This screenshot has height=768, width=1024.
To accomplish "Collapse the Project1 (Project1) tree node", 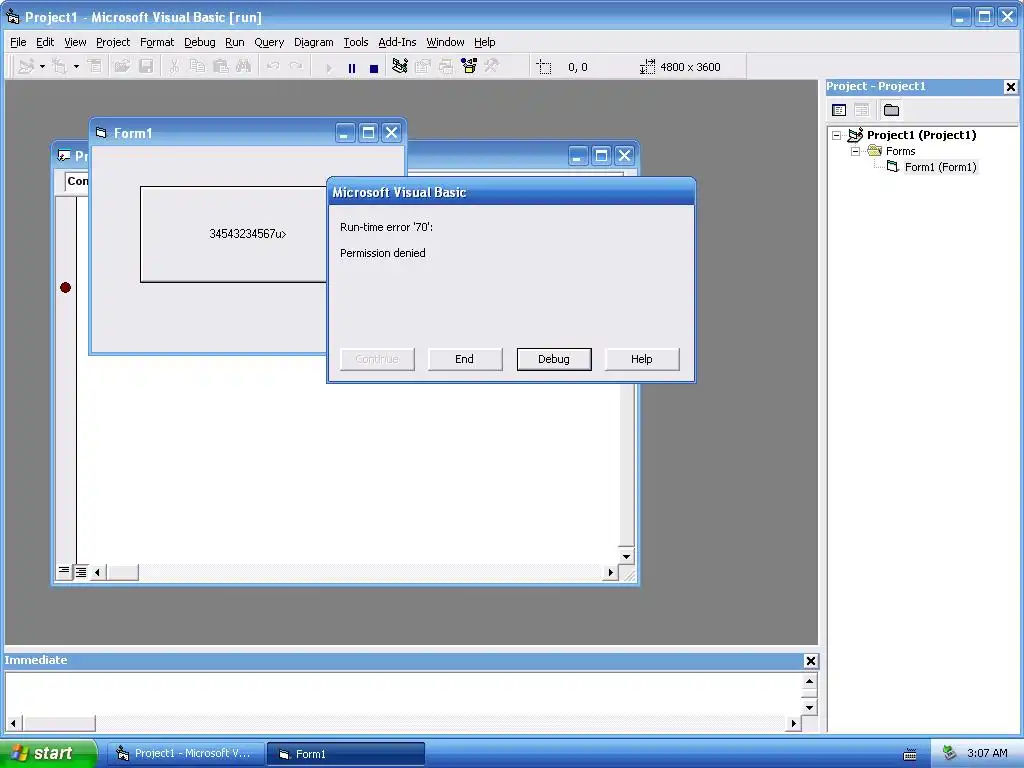I will coord(837,135).
